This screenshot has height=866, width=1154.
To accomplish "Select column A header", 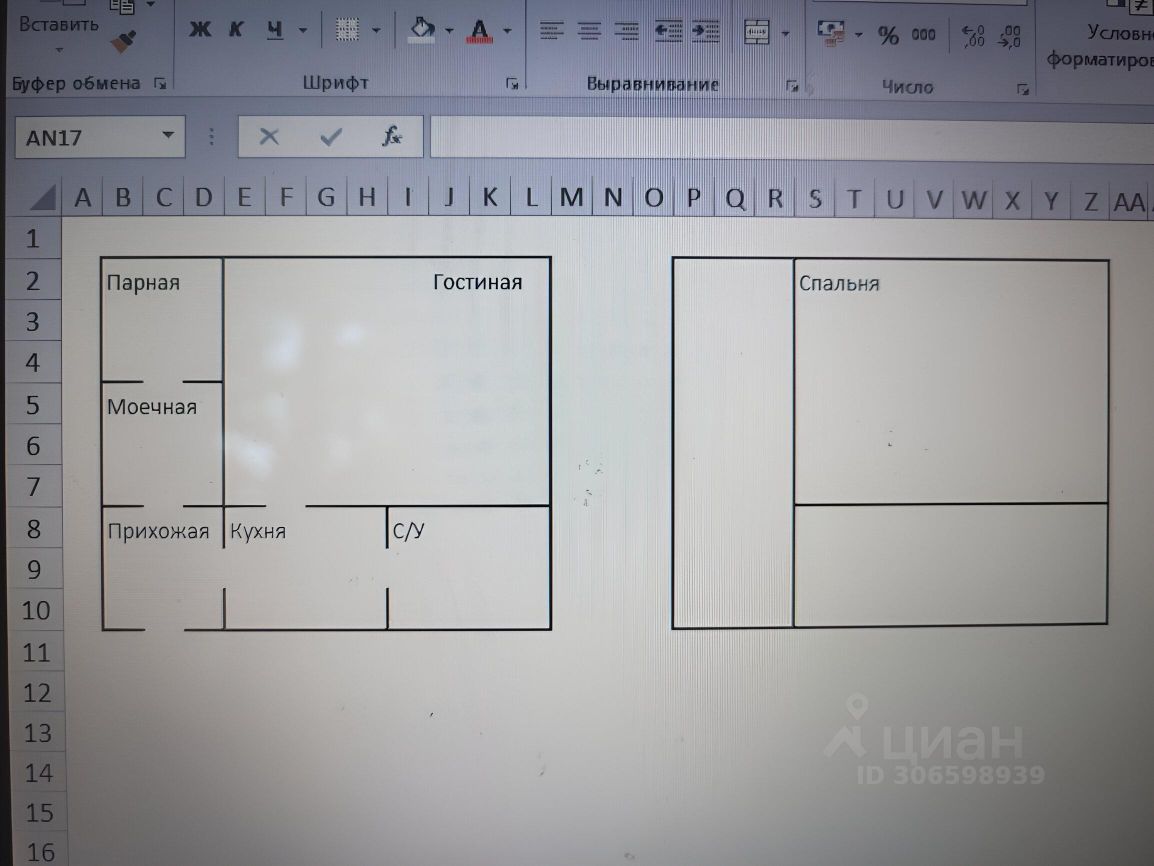I will [x=82, y=197].
